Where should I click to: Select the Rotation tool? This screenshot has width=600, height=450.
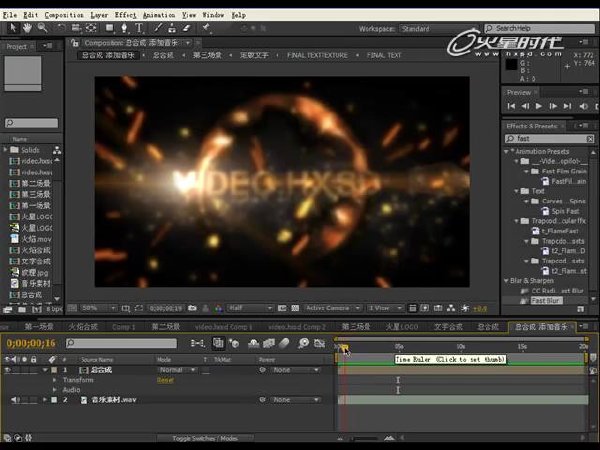click(x=61, y=28)
